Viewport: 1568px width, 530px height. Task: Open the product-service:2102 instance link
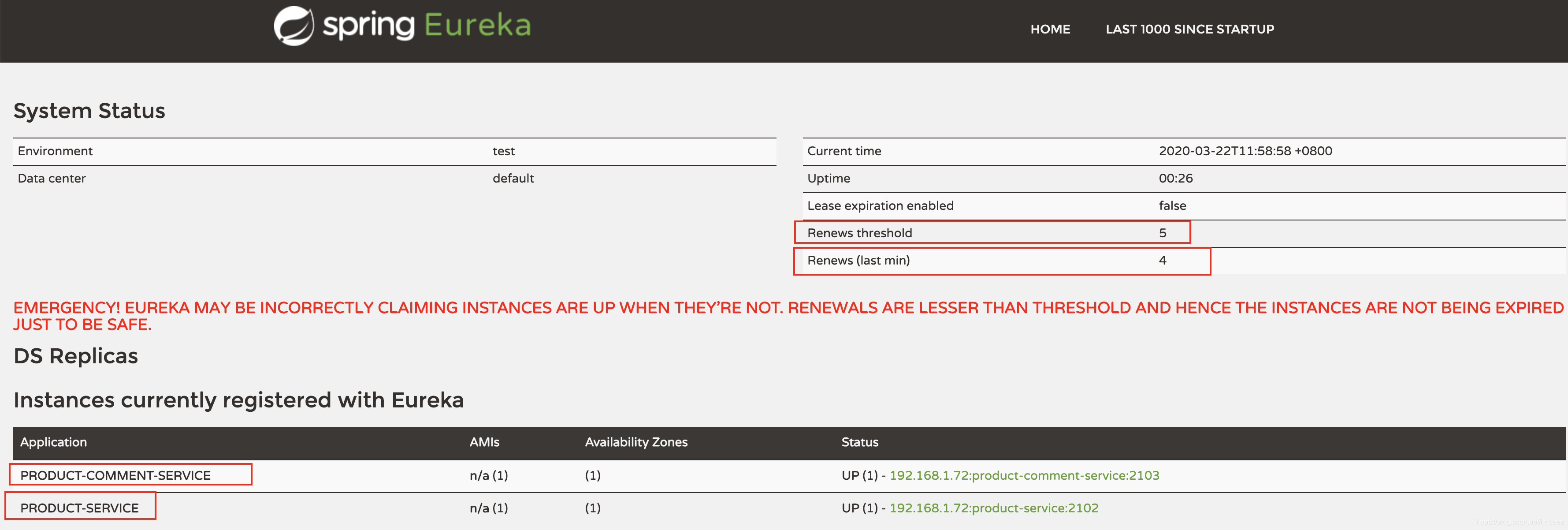click(993, 508)
